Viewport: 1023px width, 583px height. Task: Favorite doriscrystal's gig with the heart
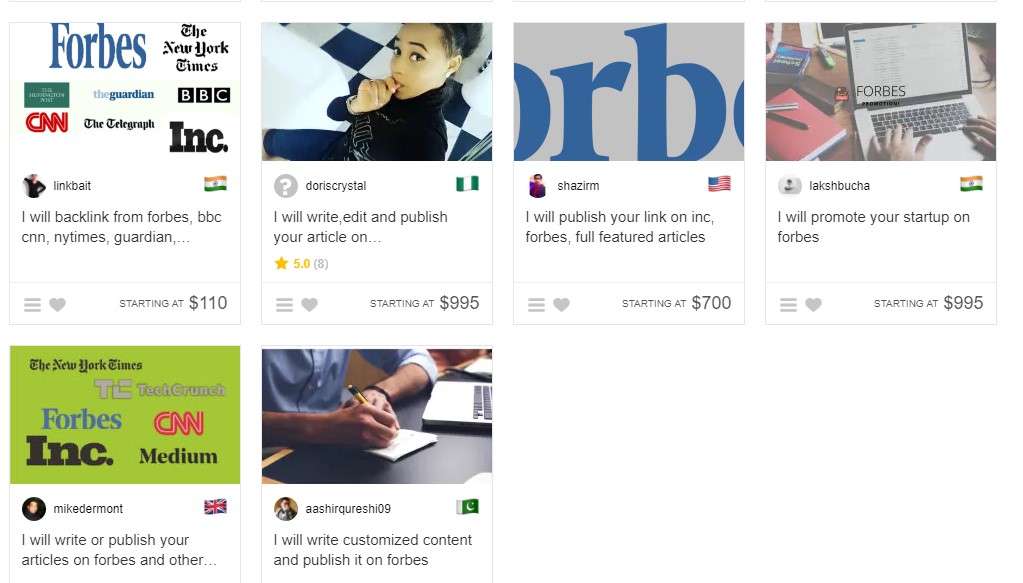[309, 305]
